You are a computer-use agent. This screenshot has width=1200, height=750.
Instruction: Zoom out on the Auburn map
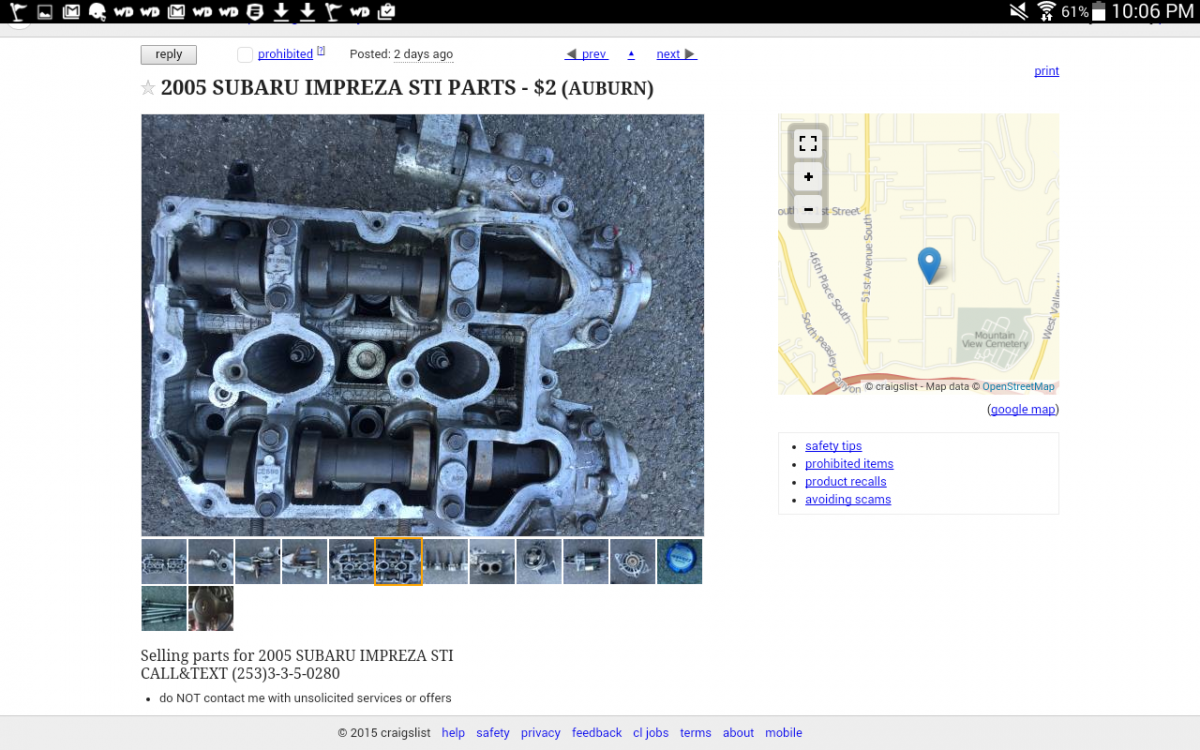[x=808, y=209]
